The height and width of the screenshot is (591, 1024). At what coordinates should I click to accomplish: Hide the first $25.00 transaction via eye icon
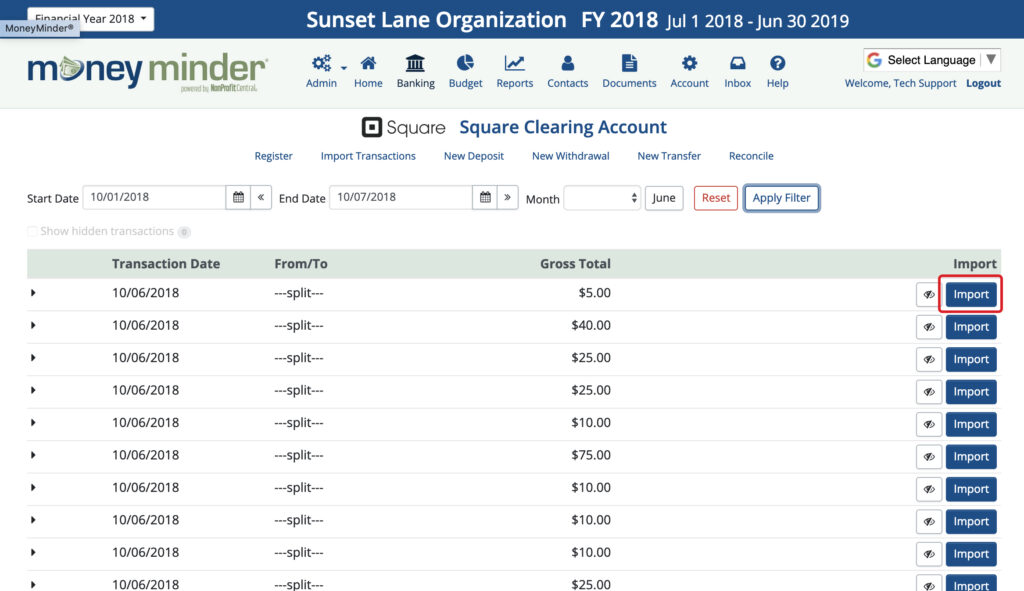click(x=929, y=359)
